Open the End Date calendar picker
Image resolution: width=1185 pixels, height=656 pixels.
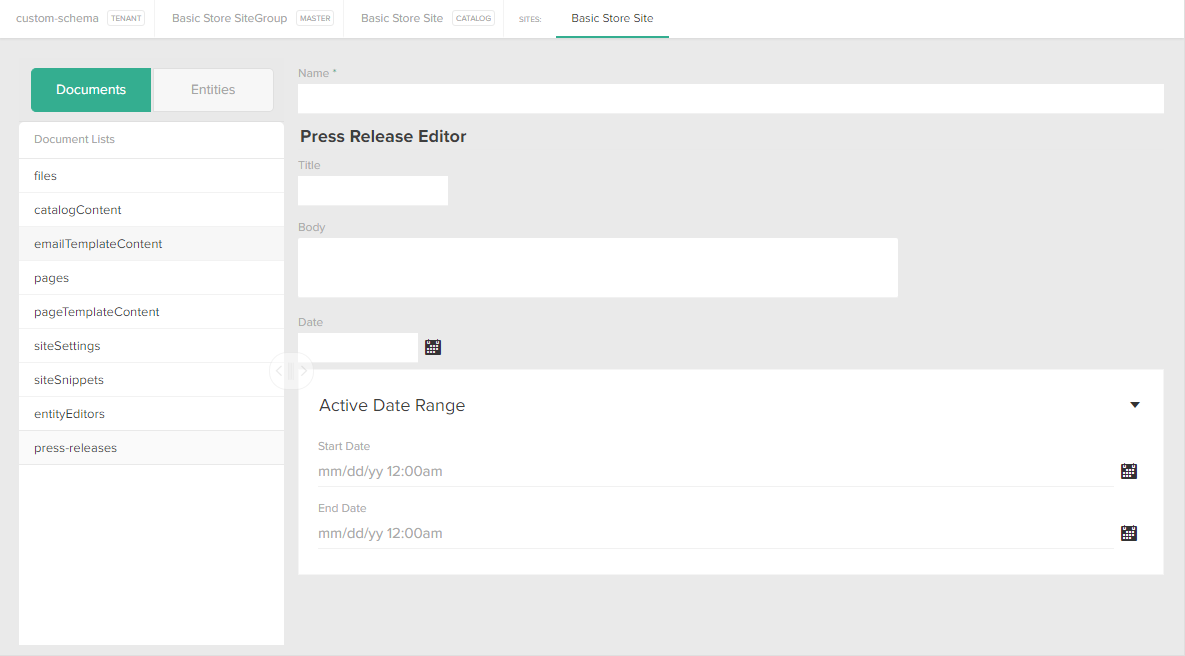point(1128,533)
